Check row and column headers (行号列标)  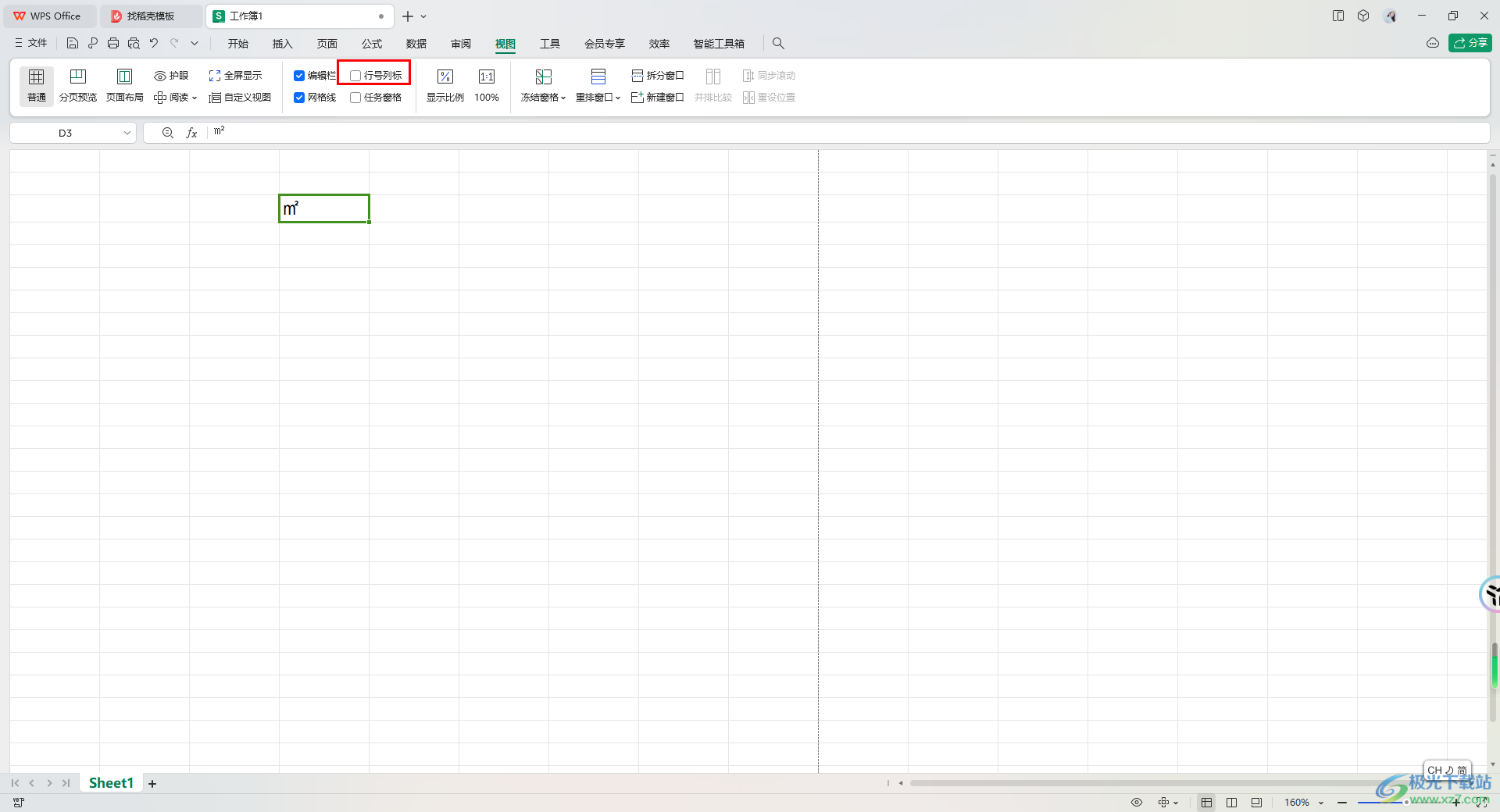click(x=355, y=76)
